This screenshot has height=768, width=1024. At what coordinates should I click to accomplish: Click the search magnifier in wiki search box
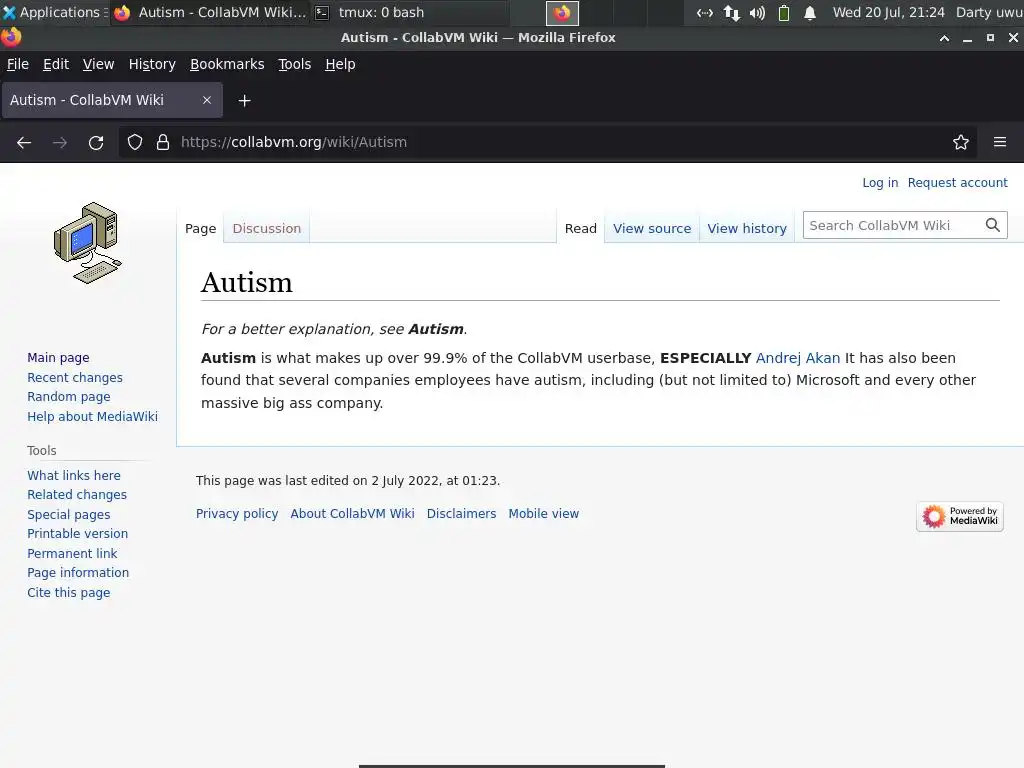[993, 225]
